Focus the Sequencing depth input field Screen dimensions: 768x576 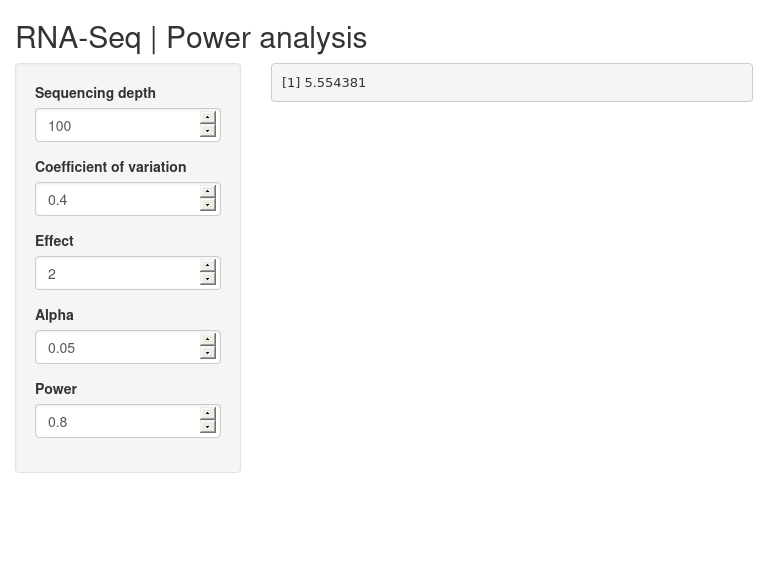point(118,125)
